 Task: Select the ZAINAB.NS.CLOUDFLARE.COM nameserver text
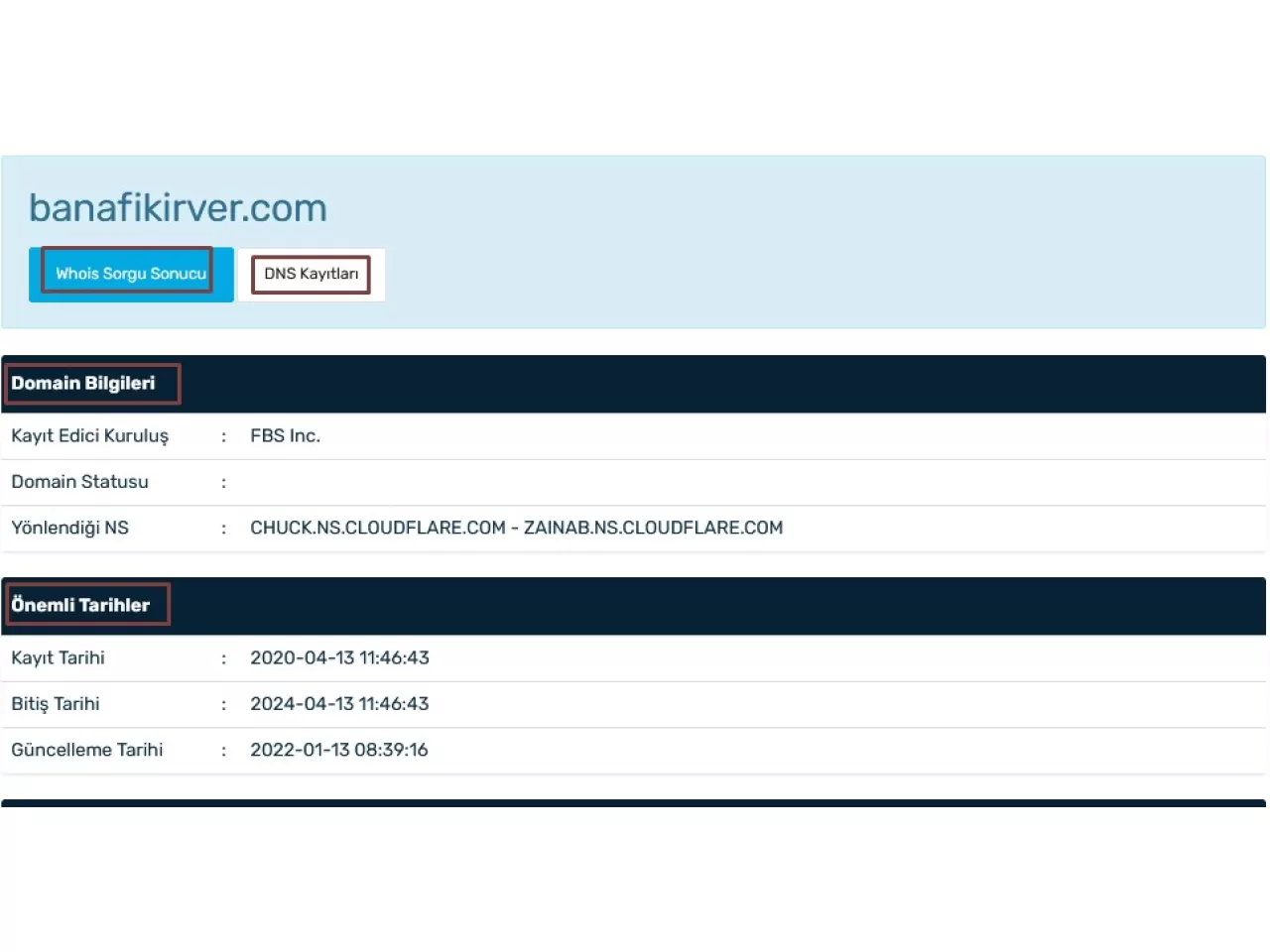point(653,529)
